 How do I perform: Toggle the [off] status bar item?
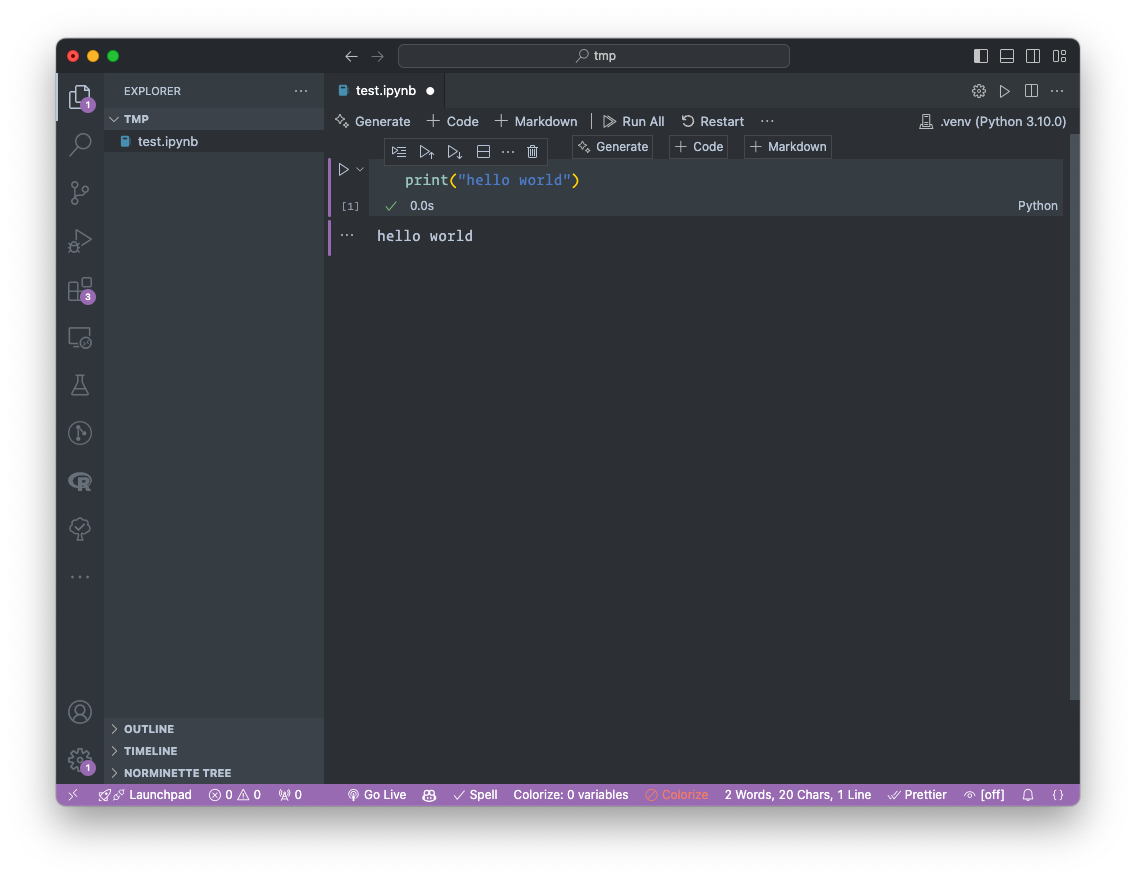point(984,795)
